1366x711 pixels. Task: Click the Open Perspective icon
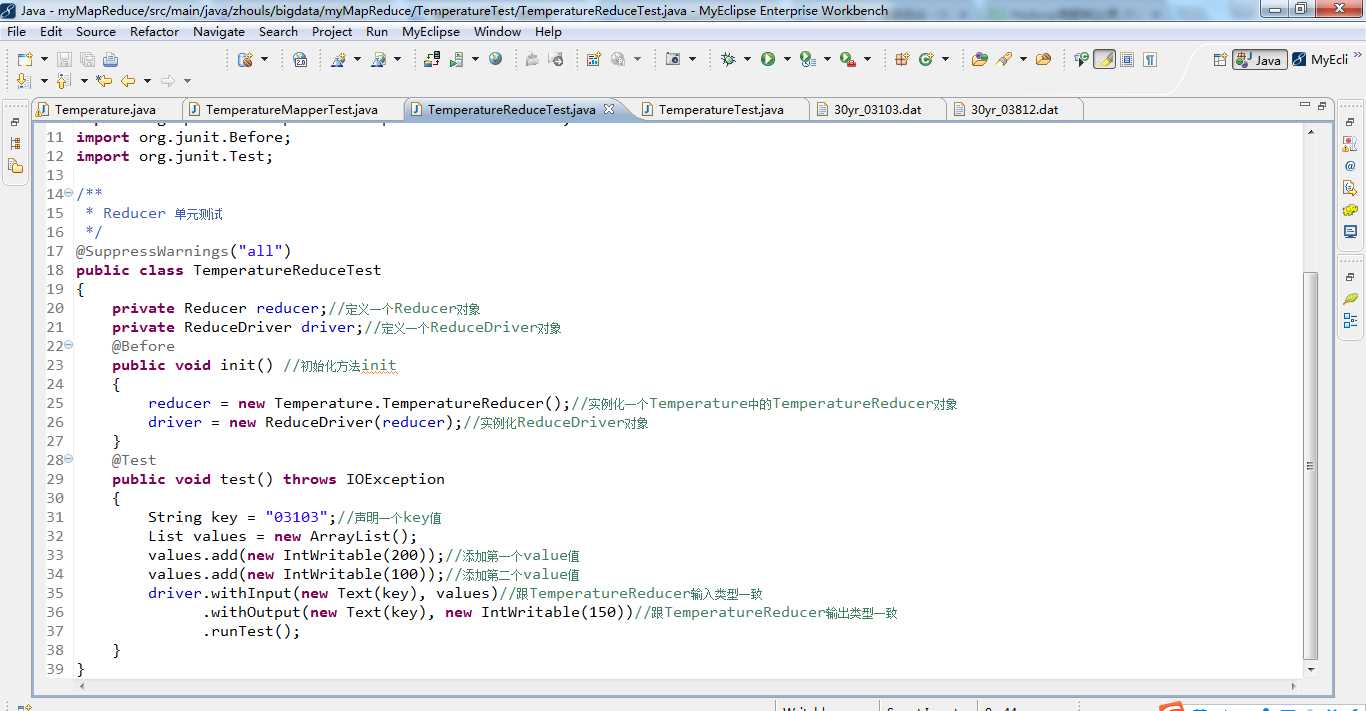1219,59
